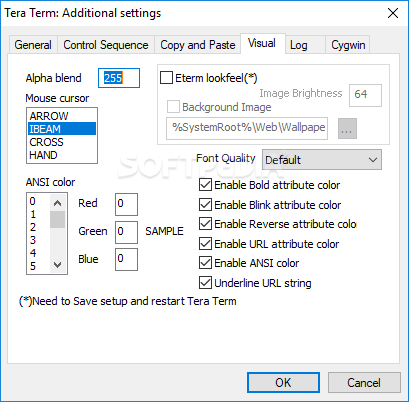Select ARROW mouse cursor
The height and width of the screenshot is (402, 409).
click(62, 116)
